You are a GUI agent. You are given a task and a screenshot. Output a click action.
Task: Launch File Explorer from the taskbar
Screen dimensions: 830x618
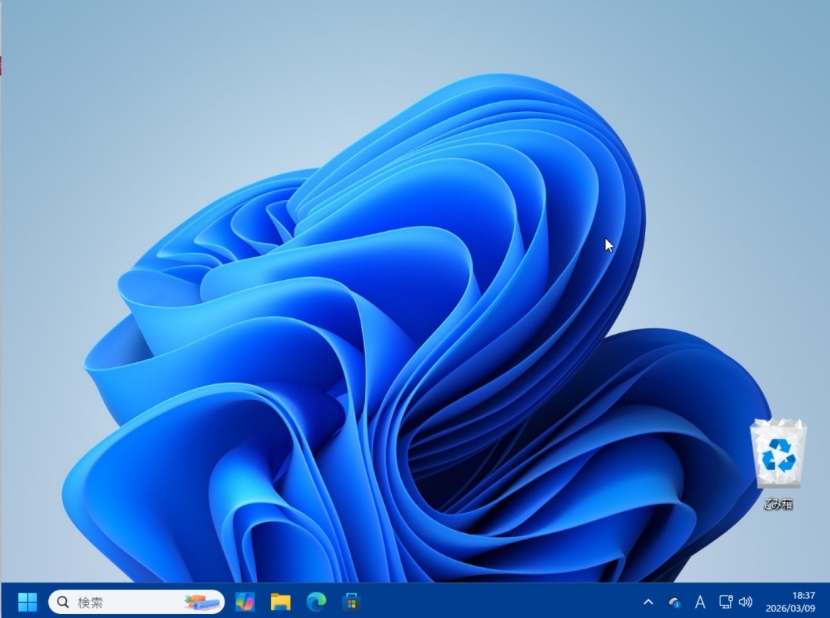(281, 602)
